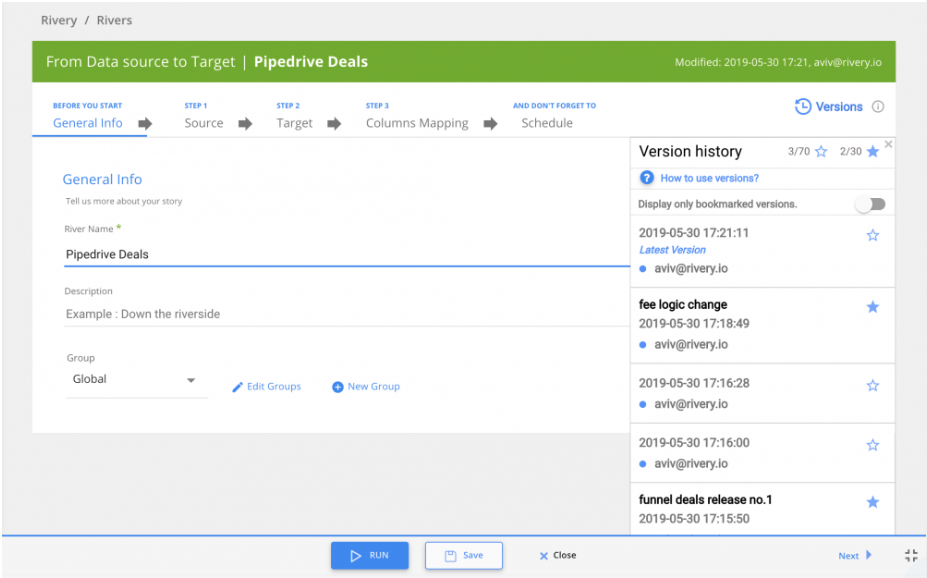Create a New Group
Screen dimensions: 927x578
(374, 387)
